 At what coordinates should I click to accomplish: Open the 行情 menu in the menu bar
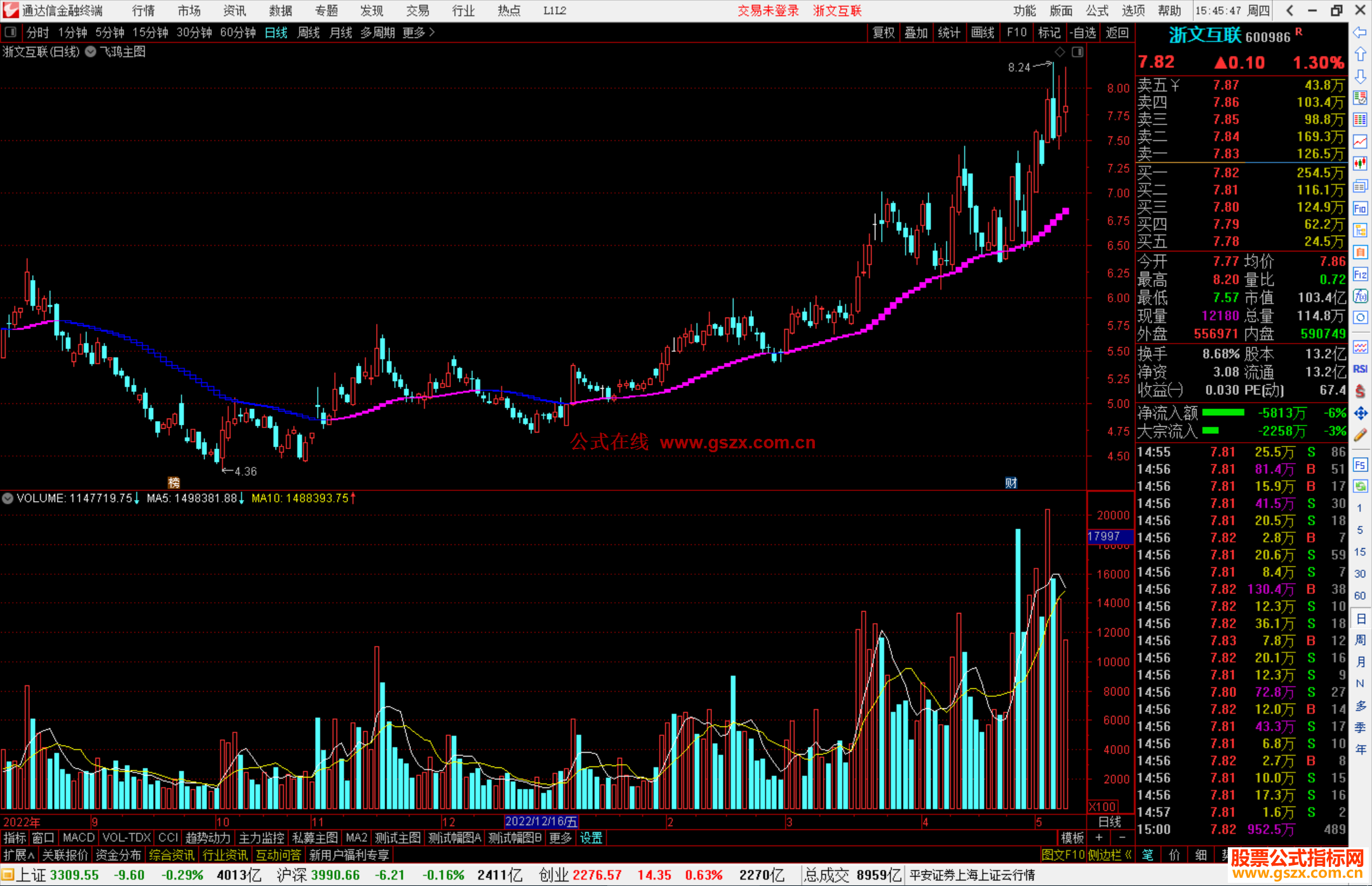pyautogui.click(x=143, y=11)
